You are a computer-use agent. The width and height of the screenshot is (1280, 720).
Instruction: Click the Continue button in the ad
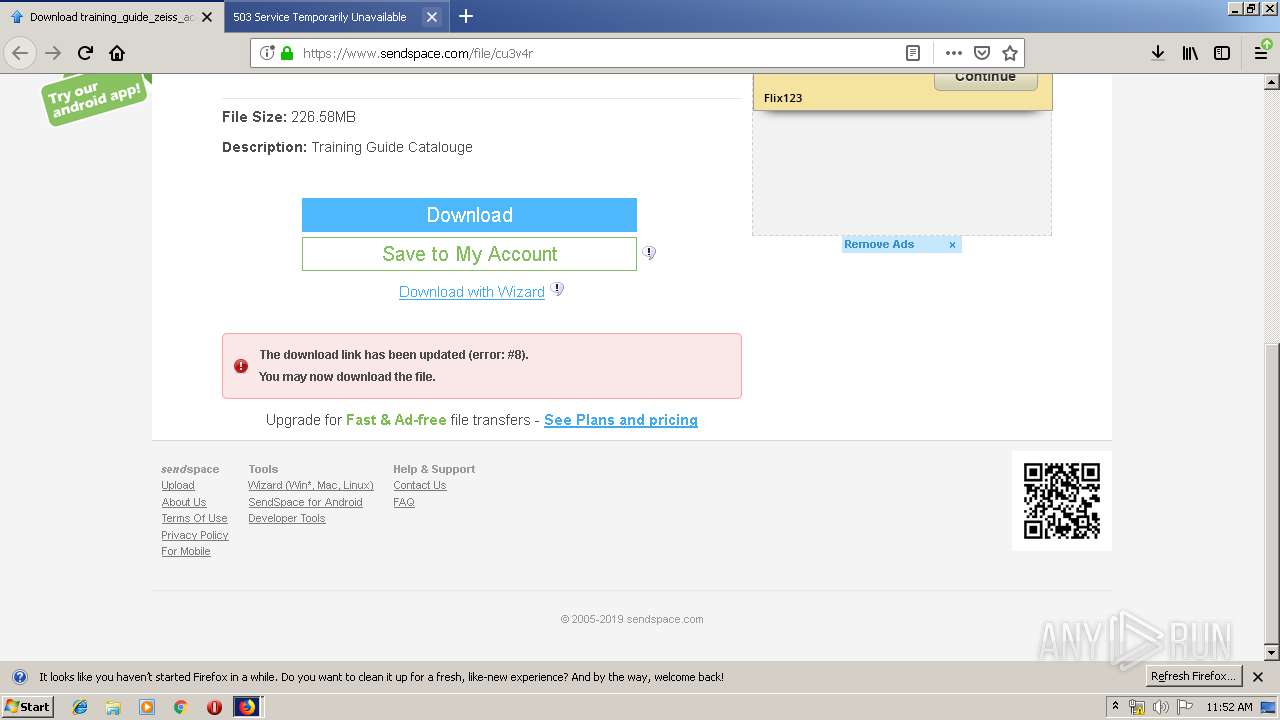tap(985, 79)
